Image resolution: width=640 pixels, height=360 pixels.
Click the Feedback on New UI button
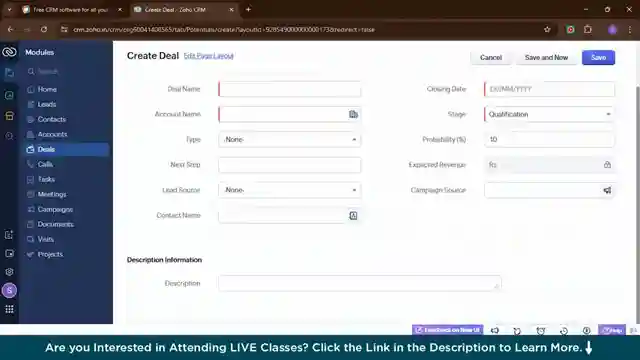click(447, 330)
